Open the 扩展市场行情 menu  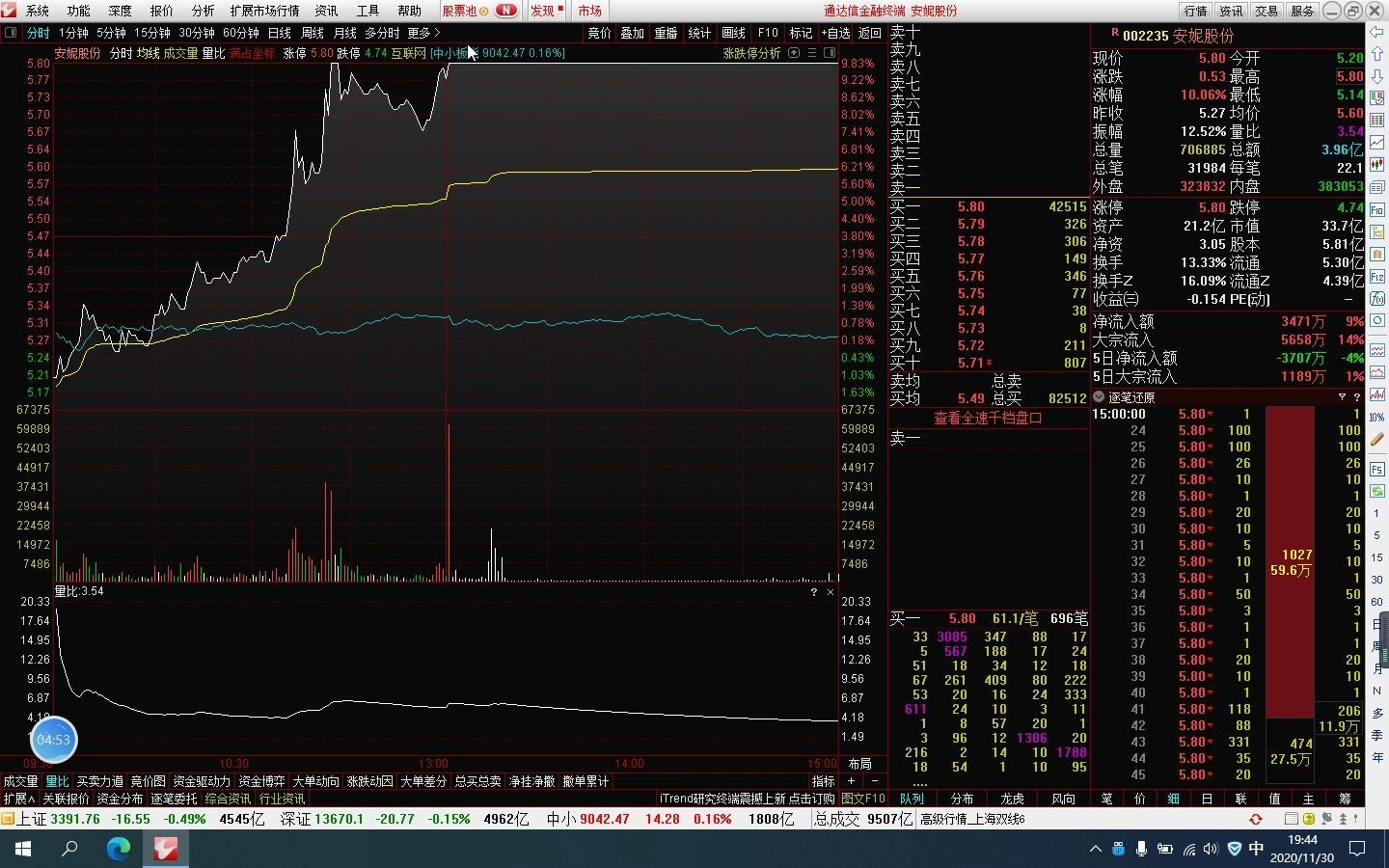click(x=264, y=11)
